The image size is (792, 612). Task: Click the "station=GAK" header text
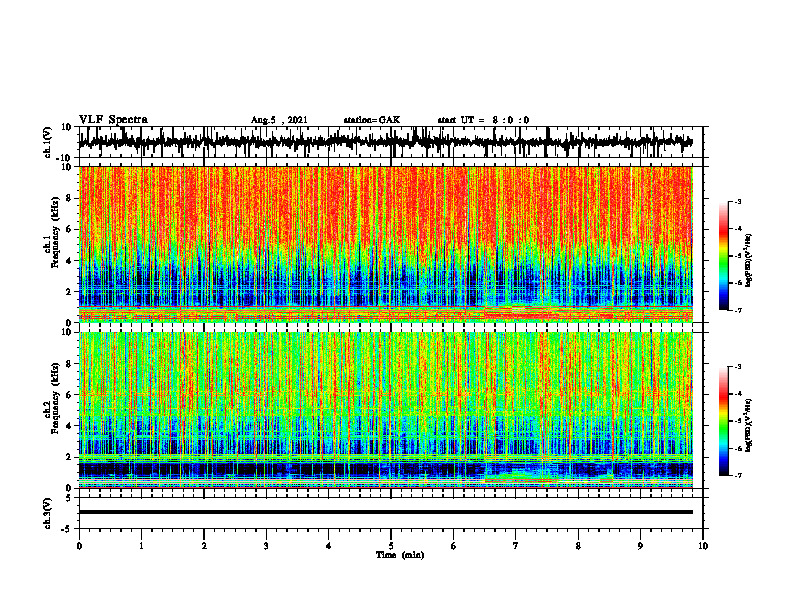[x=372, y=120]
